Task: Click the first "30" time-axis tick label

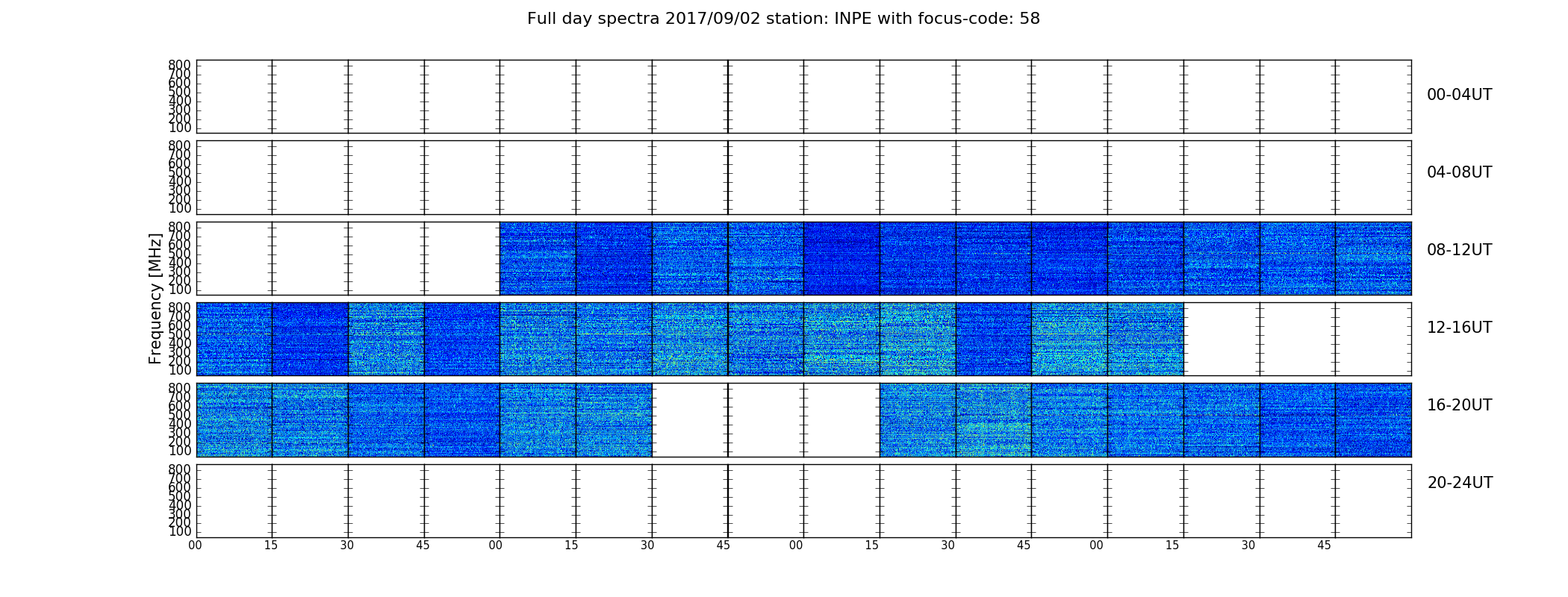Action: pyautogui.click(x=347, y=546)
